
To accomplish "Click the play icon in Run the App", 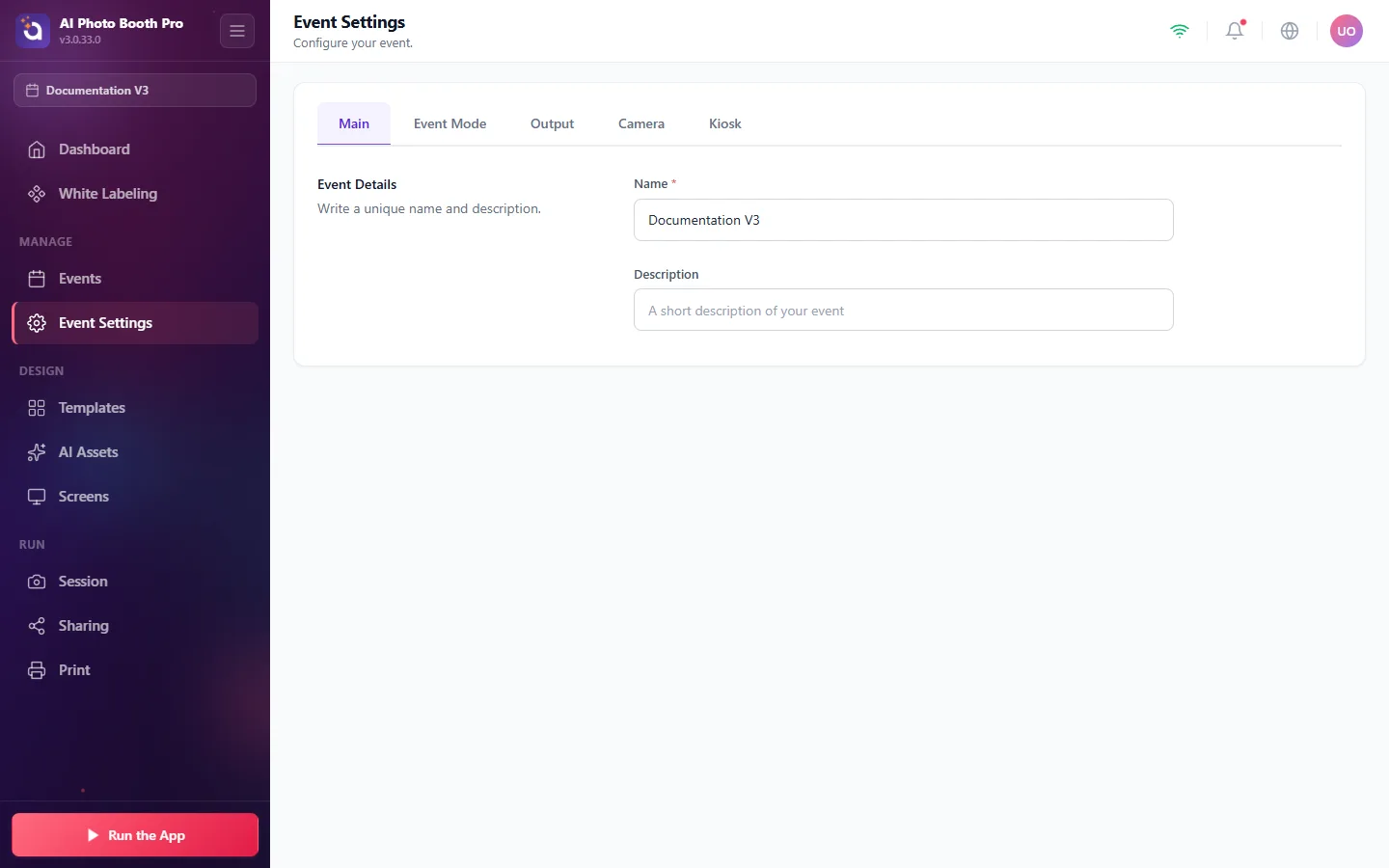I will [93, 835].
